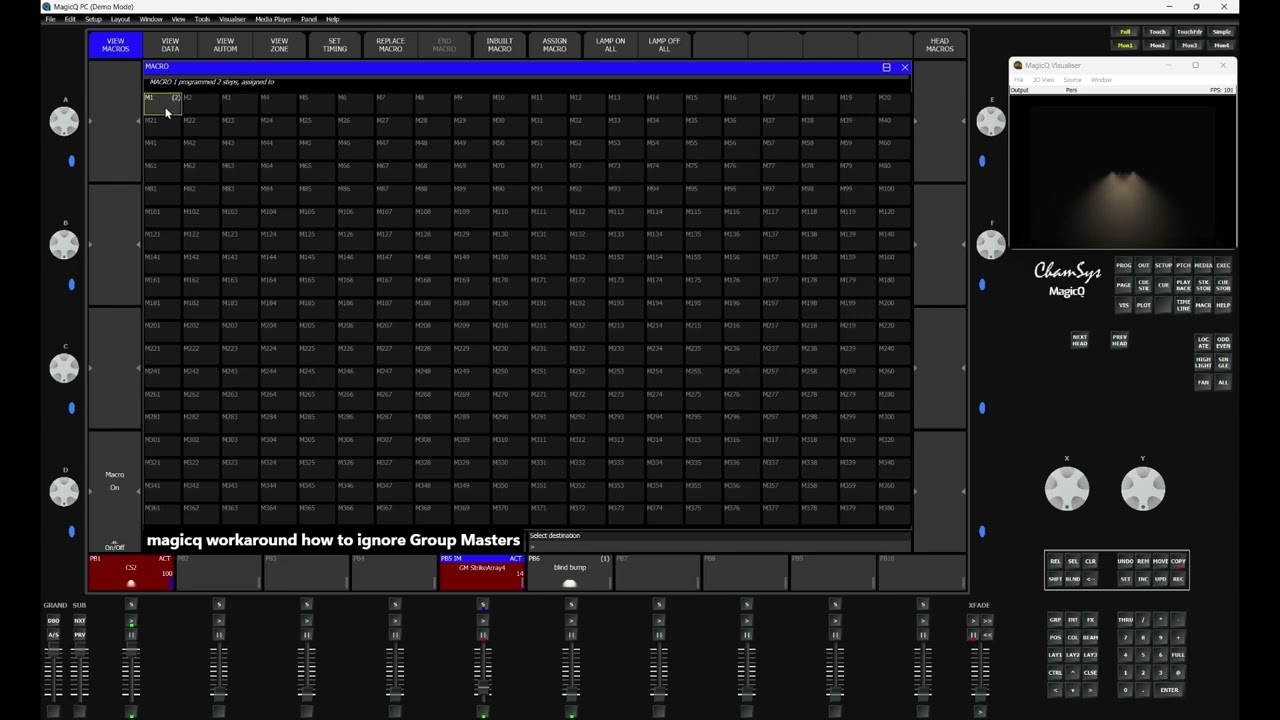
Task: Click the UPD key
Action: tap(1160, 579)
